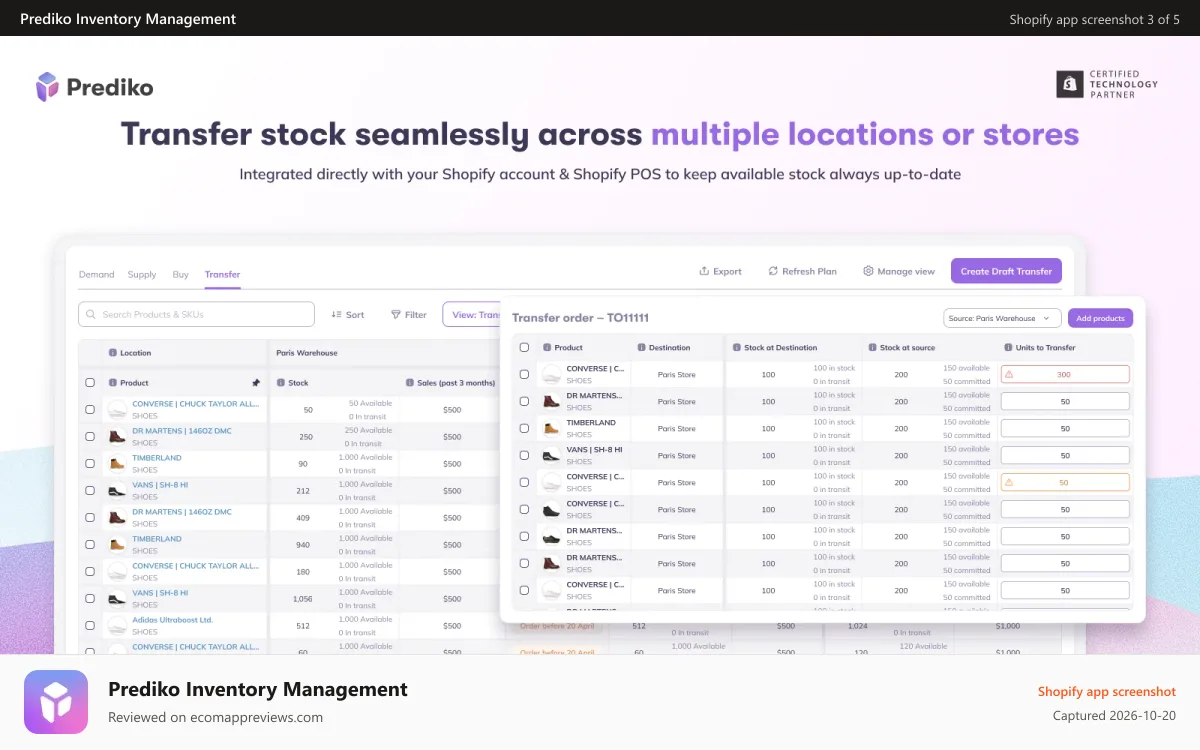Edit units field showing 300
The image size is (1200, 750).
(1065, 374)
